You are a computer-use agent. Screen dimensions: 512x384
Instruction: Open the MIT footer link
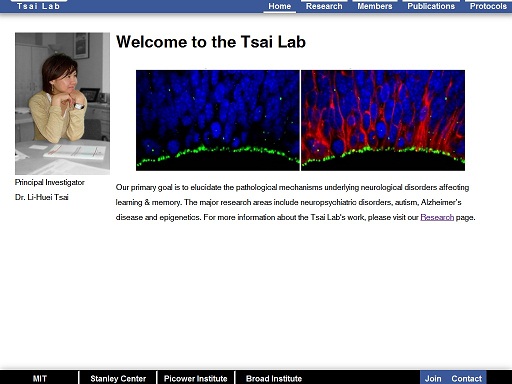click(40, 378)
